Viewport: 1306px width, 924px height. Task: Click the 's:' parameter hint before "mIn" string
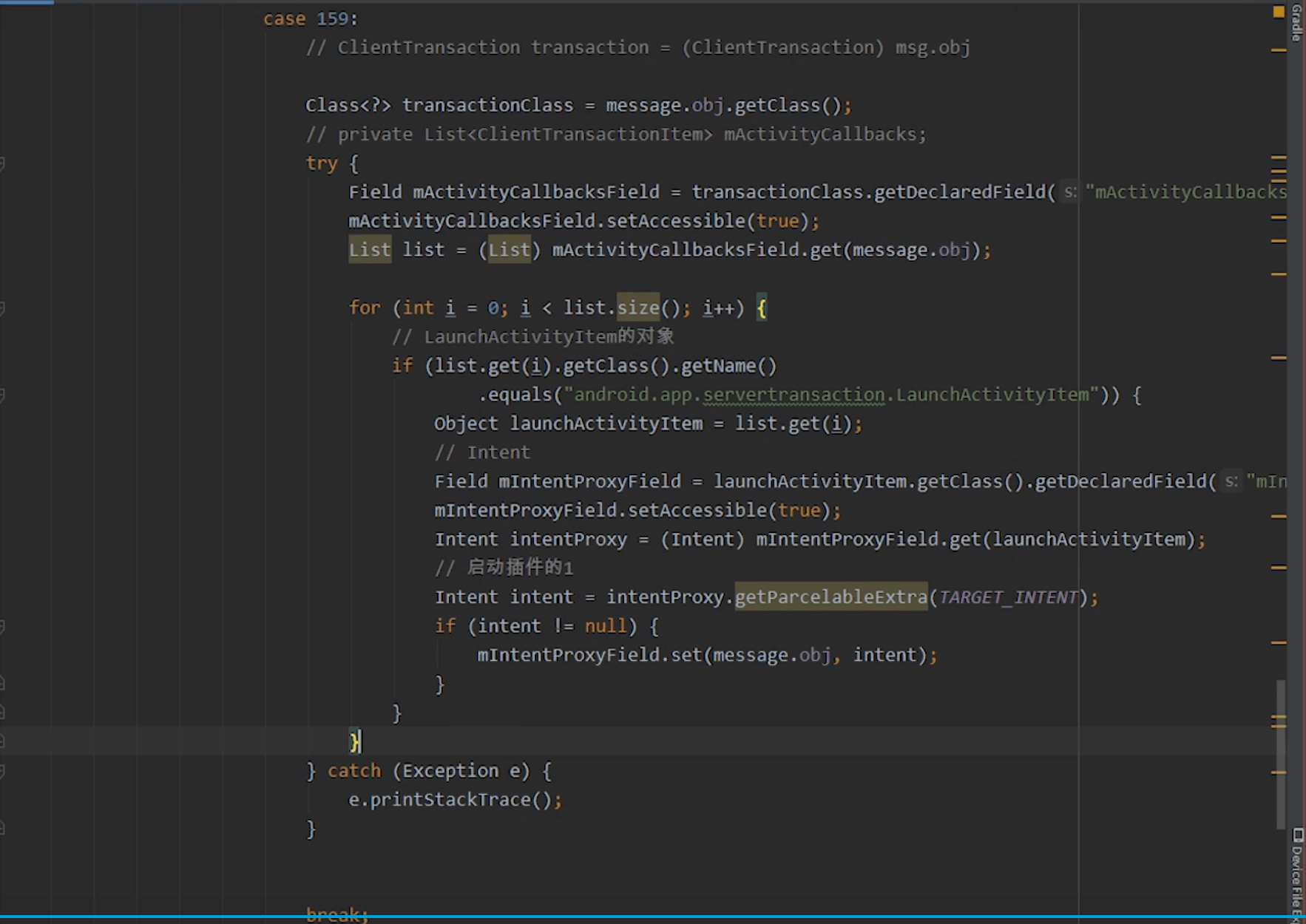1231,482
